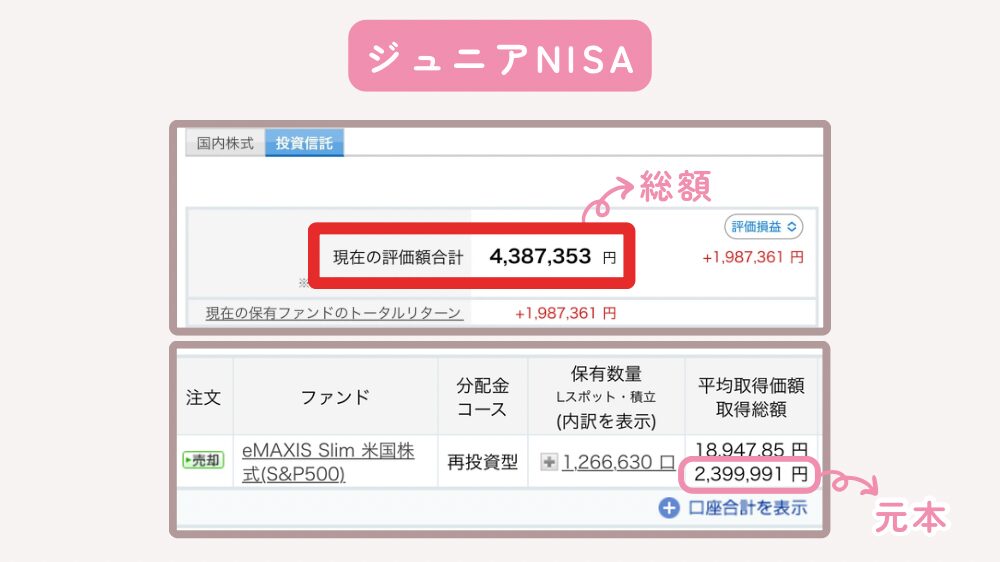This screenshot has height=562, width=1000.
Task: Click the 分配金コース column header
Action: [483, 396]
